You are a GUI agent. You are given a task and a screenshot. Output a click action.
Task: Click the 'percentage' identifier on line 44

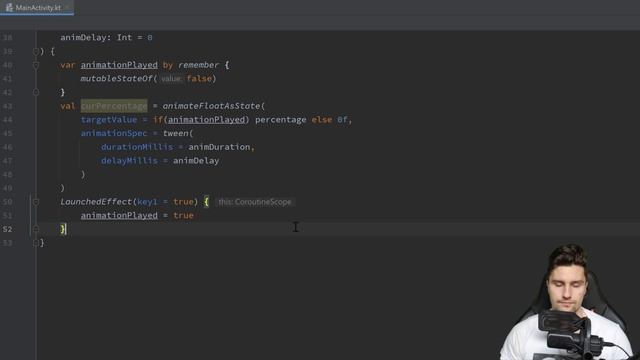click(280, 120)
